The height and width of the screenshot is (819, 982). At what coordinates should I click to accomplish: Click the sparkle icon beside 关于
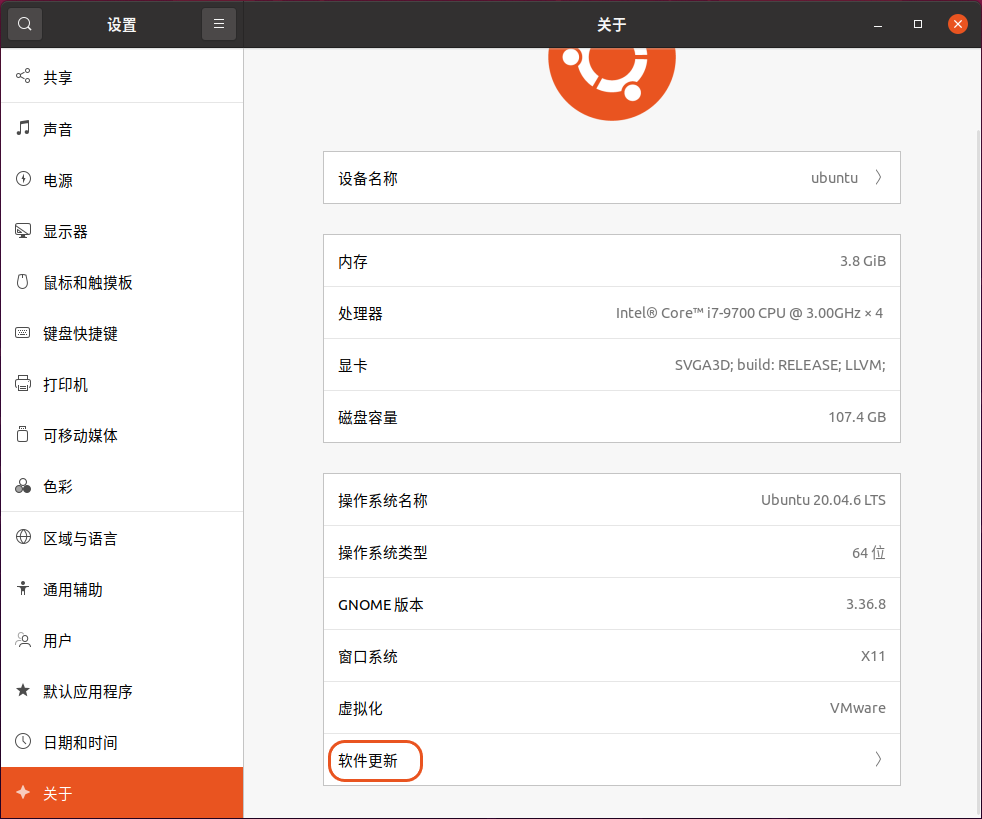tap(23, 792)
